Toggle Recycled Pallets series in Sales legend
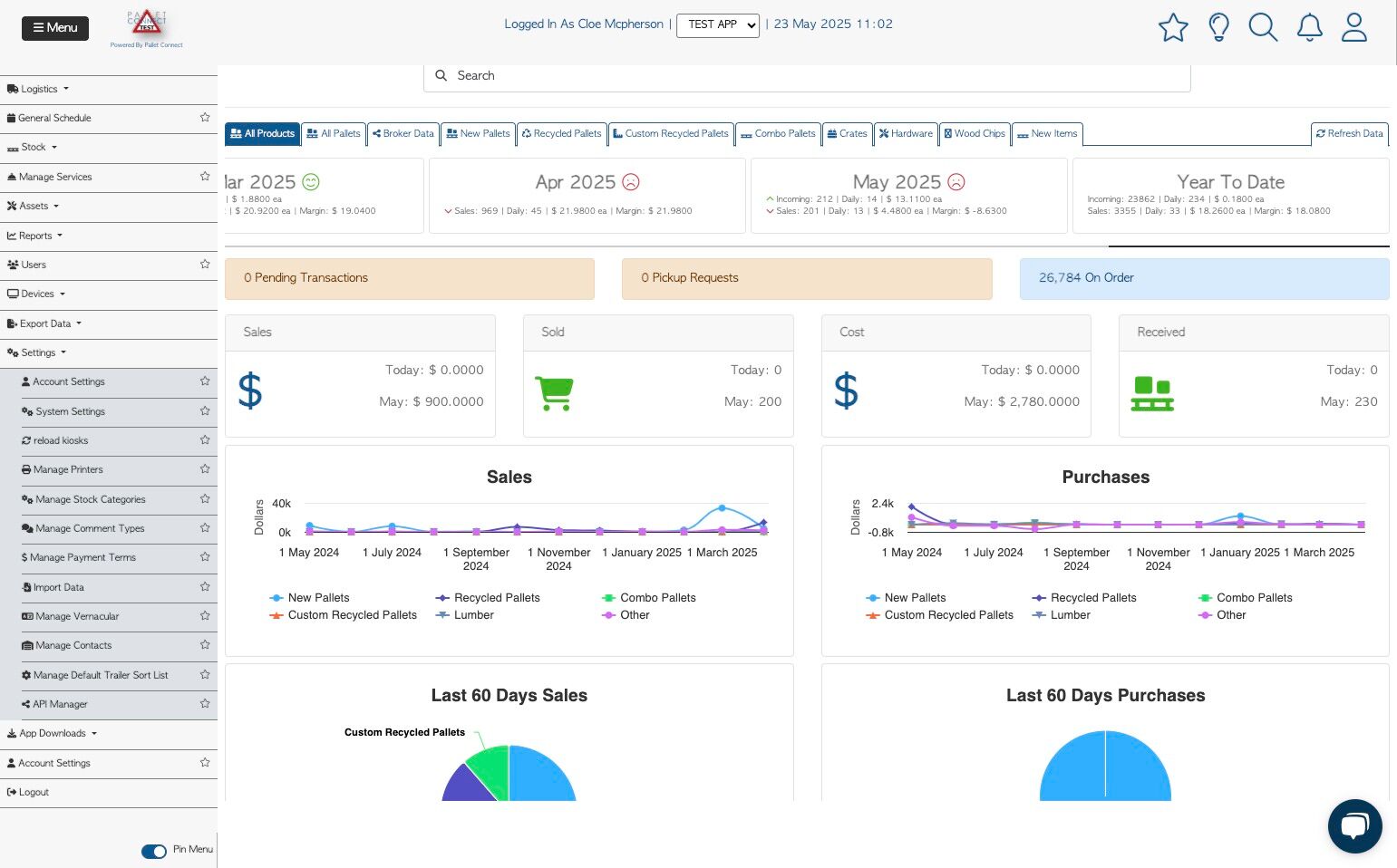 tap(488, 598)
